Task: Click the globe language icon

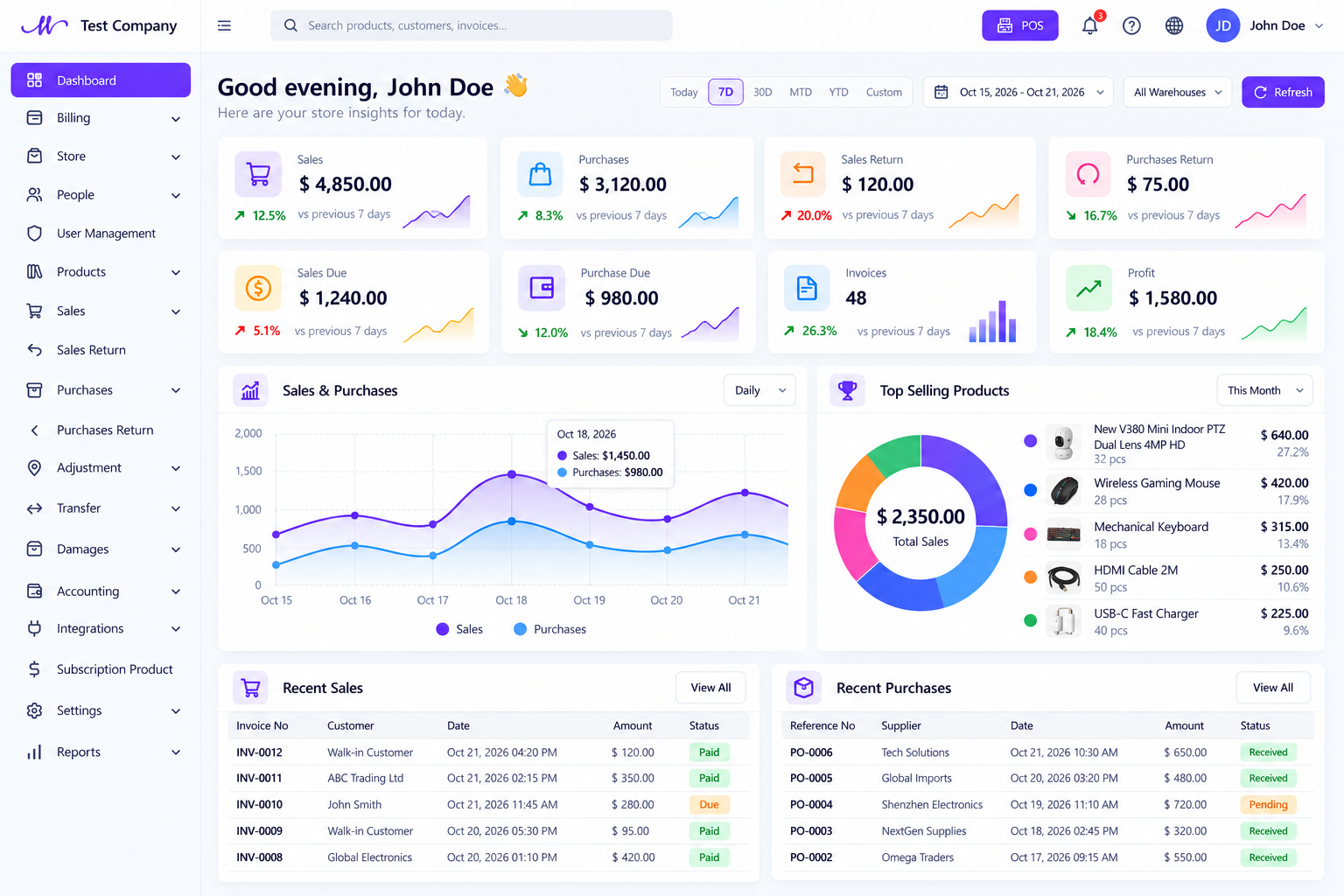Action: click(x=1174, y=25)
